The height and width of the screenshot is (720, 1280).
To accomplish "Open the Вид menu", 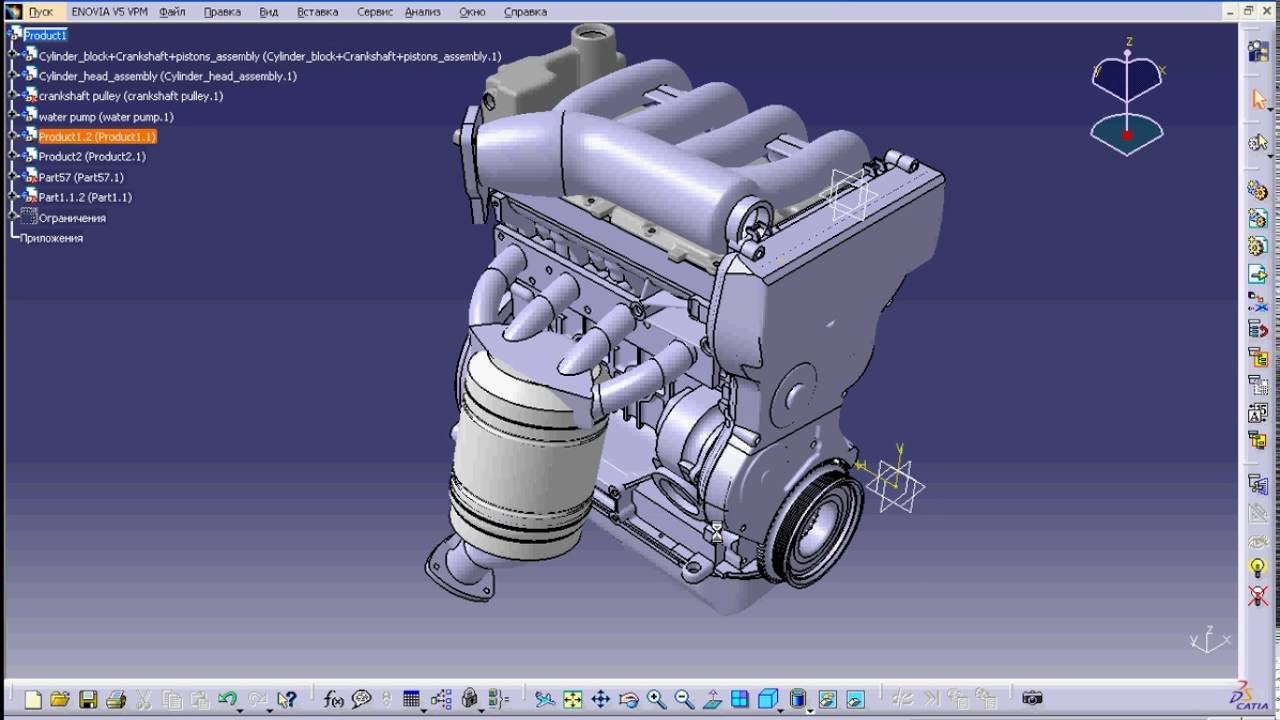I will pyautogui.click(x=267, y=12).
